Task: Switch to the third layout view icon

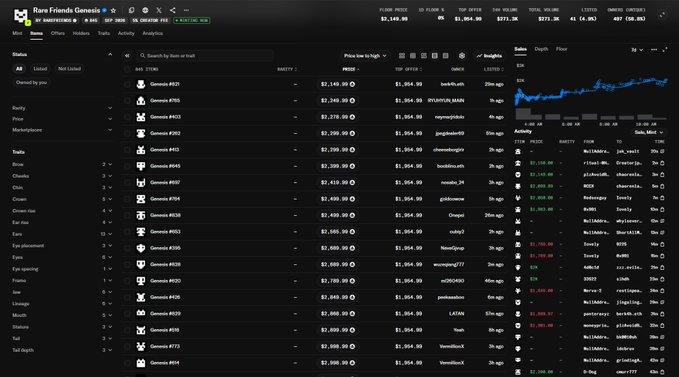Action: click(424, 56)
